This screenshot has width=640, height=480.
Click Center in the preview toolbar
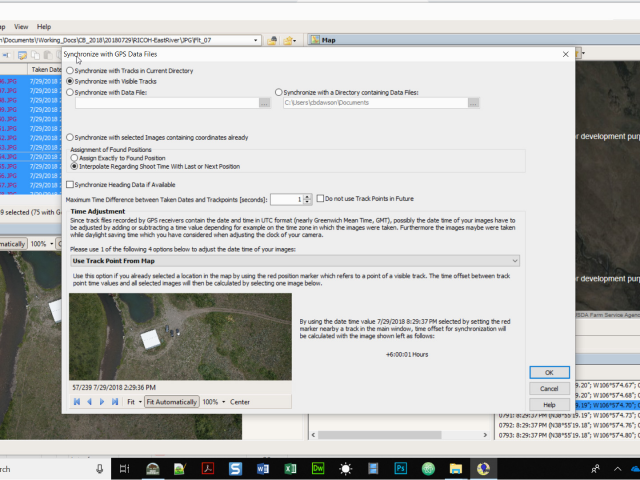[x=240, y=402]
